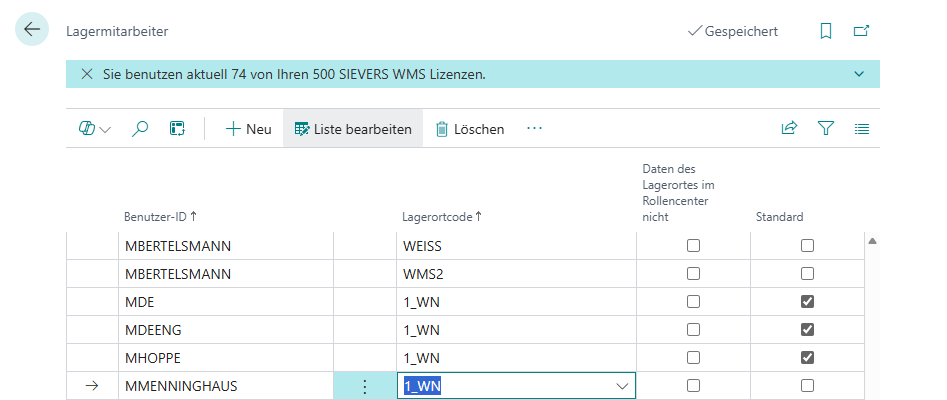Open page in new window icon

(860, 31)
